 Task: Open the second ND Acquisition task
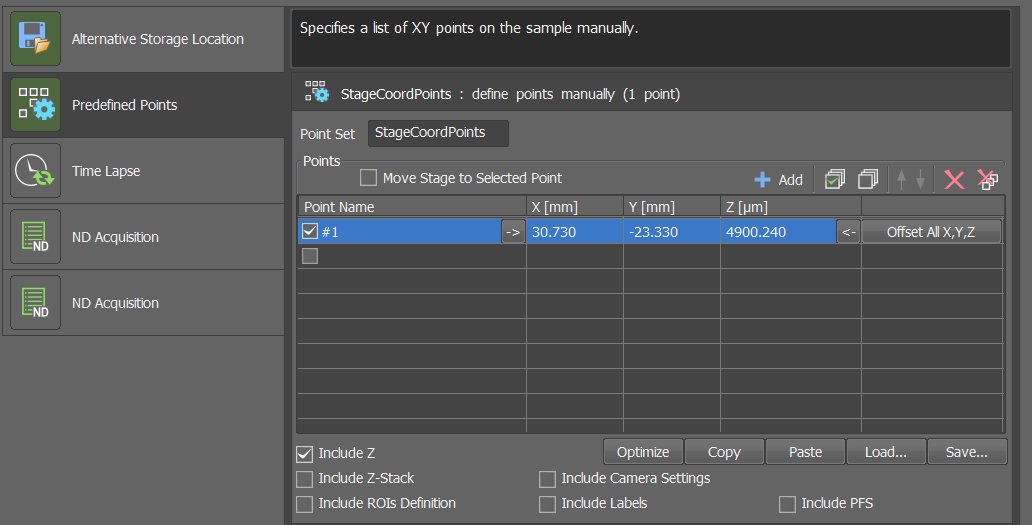tap(143, 303)
